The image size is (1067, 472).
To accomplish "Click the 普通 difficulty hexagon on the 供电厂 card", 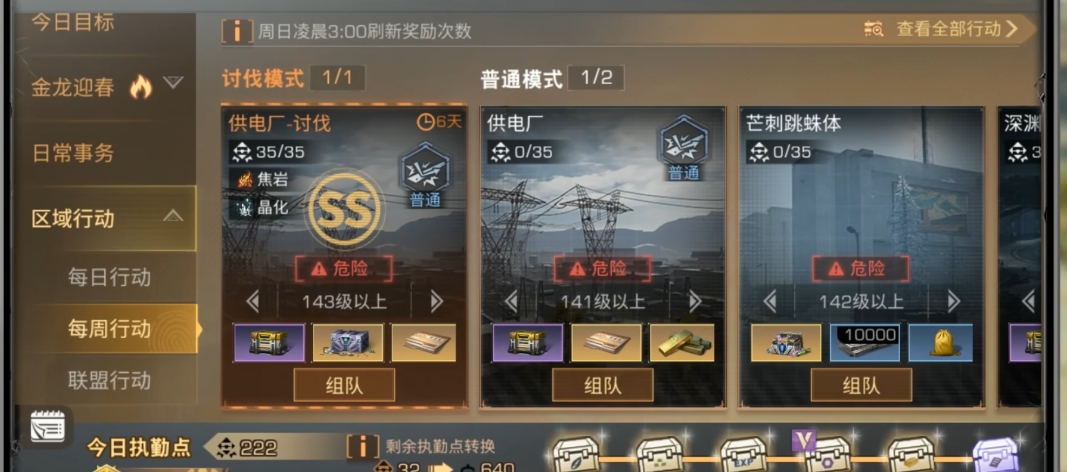I will tap(683, 148).
